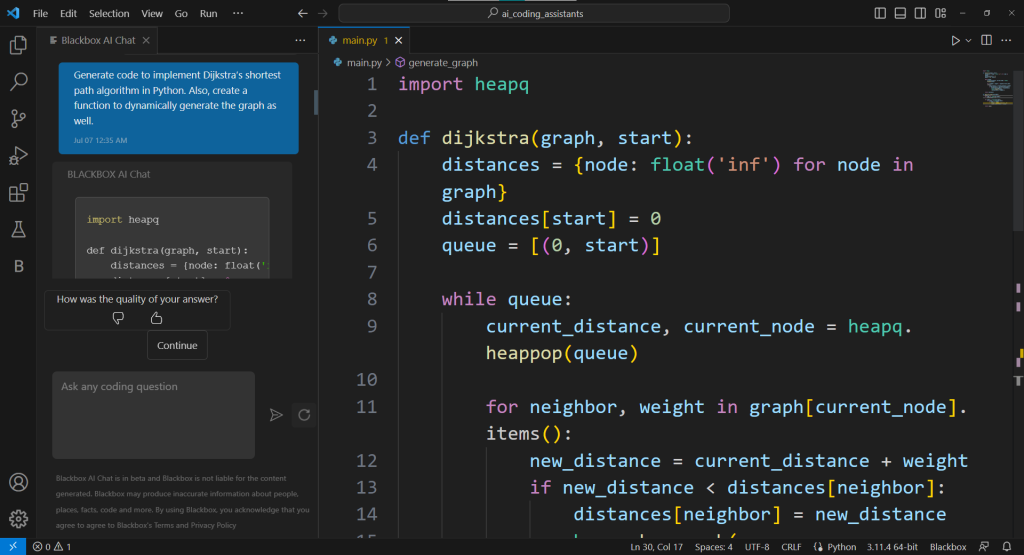
Task: Open the File menu
Action: (40, 13)
